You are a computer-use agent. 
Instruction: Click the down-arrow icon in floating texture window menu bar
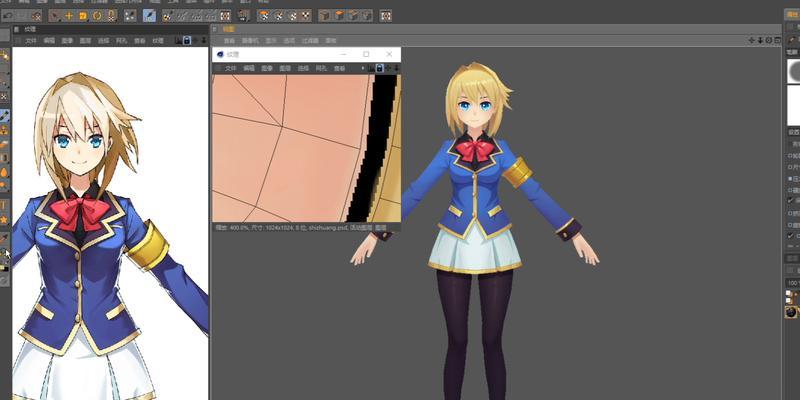point(397,68)
